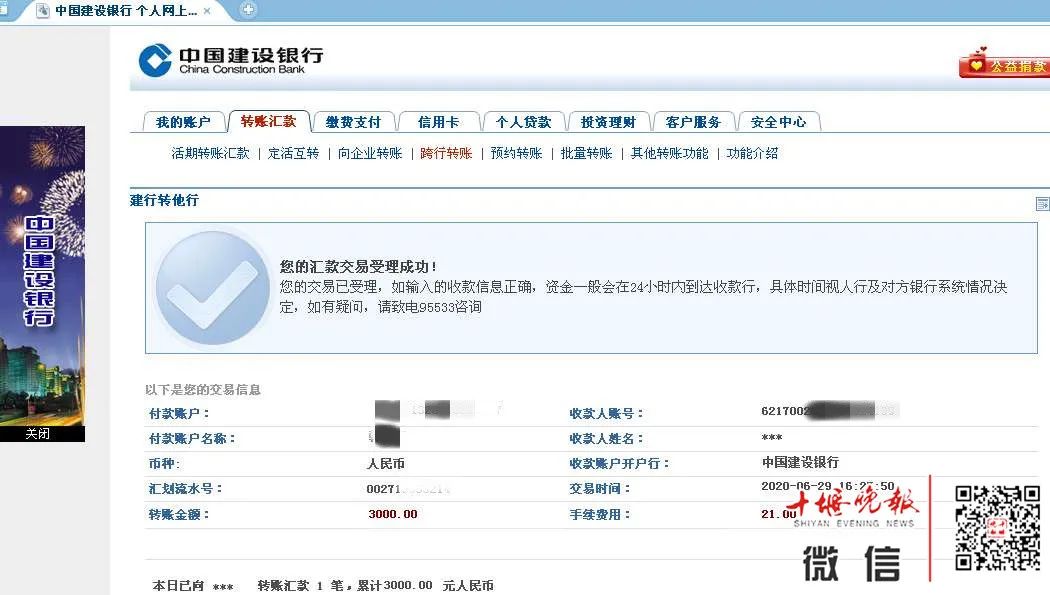Open the 安全中心 tab
Viewport: 1050px width, 595px height.
click(x=778, y=122)
